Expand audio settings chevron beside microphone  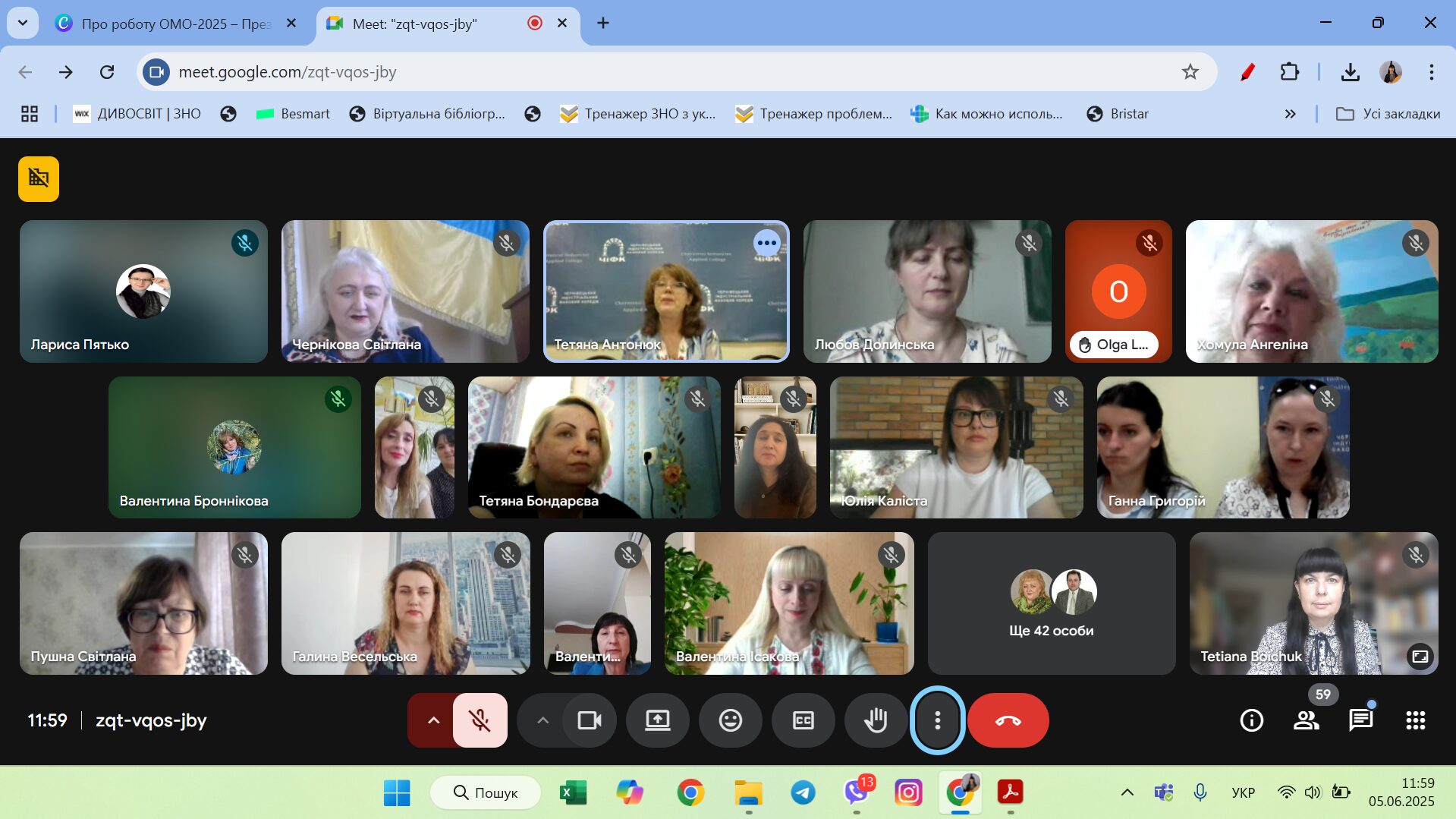coord(433,720)
